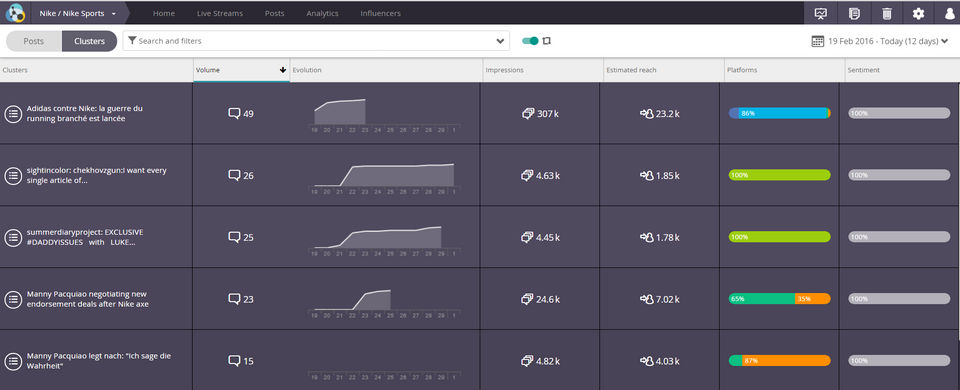Click the funnel filter icon
Viewport: 960px width, 390px height.
click(132, 41)
